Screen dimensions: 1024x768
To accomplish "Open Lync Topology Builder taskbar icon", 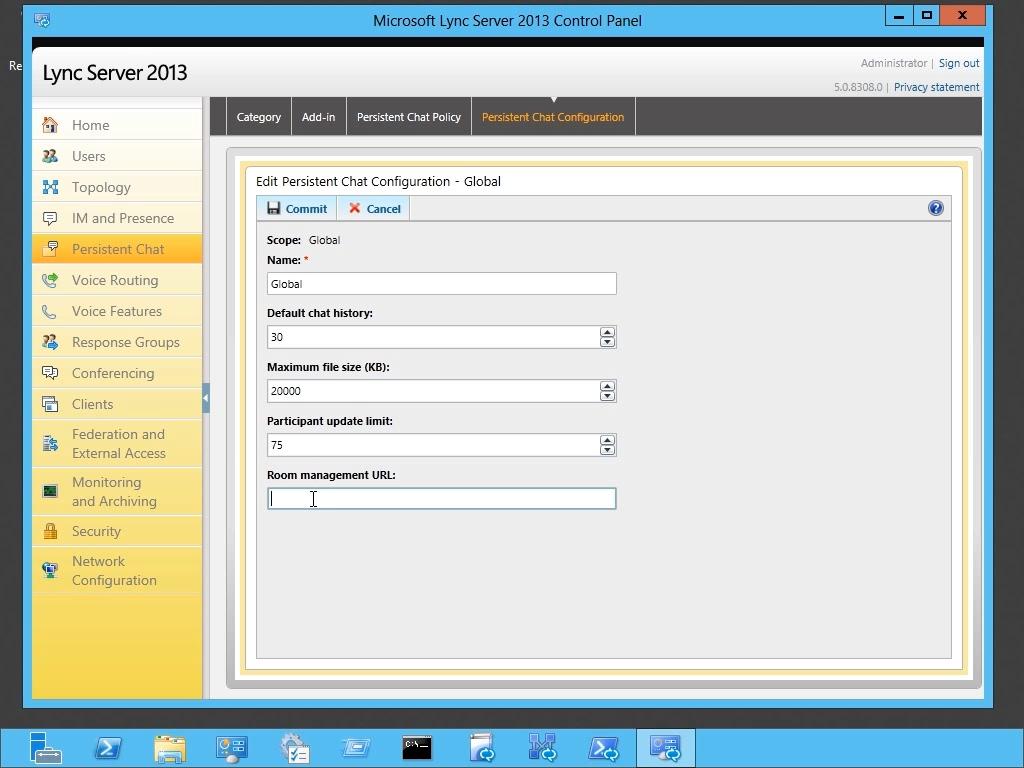I will point(542,748).
